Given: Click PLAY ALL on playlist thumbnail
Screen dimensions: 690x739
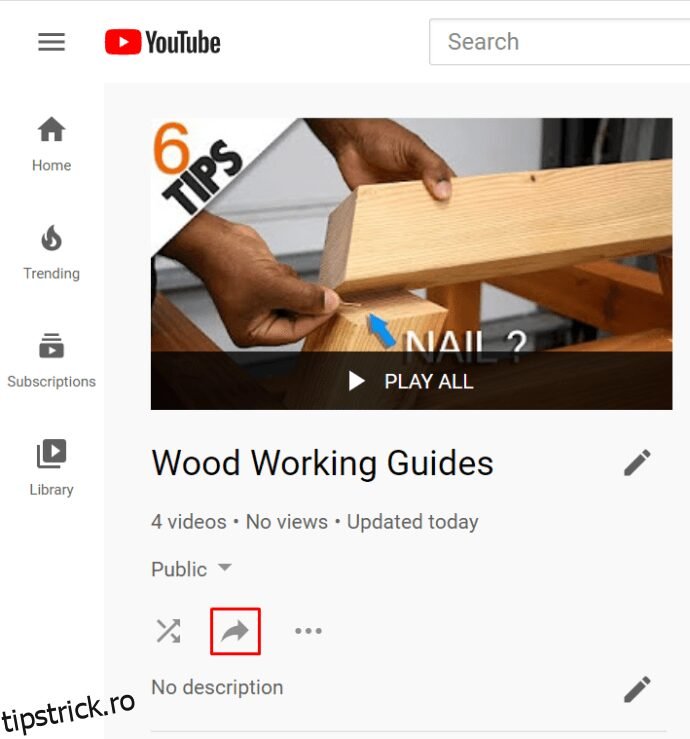Looking at the screenshot, I should pos(411,381).
